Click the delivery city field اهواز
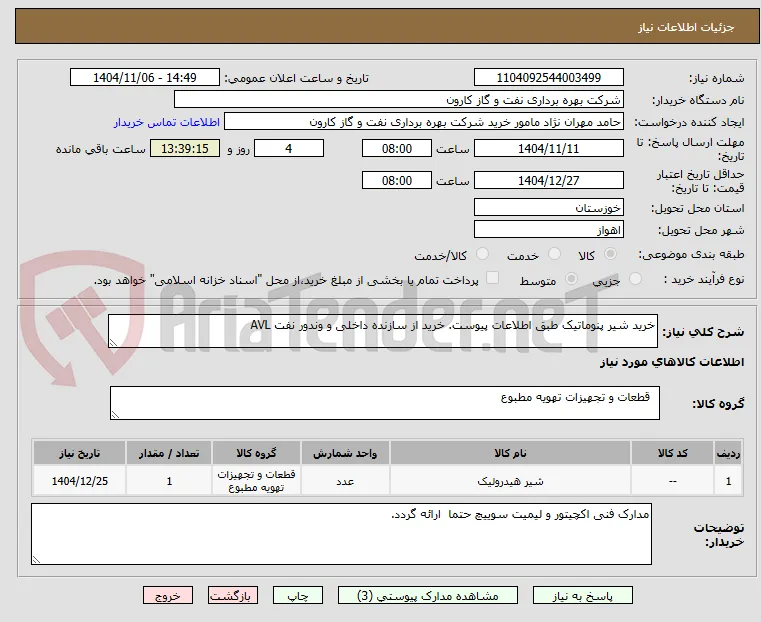Viewport: 761px width, 622px height. 549,229
